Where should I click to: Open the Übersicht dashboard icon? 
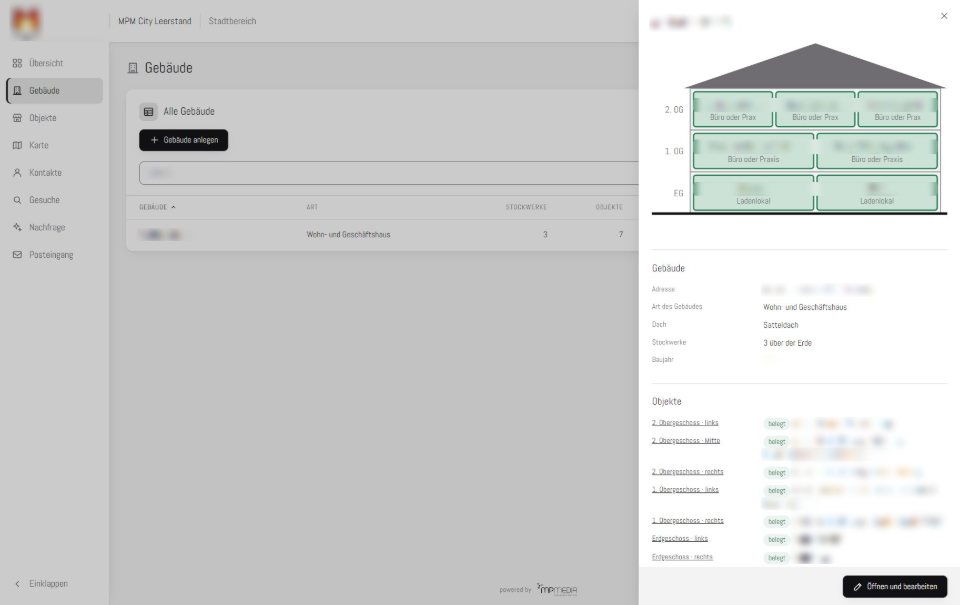click(17, 63)
